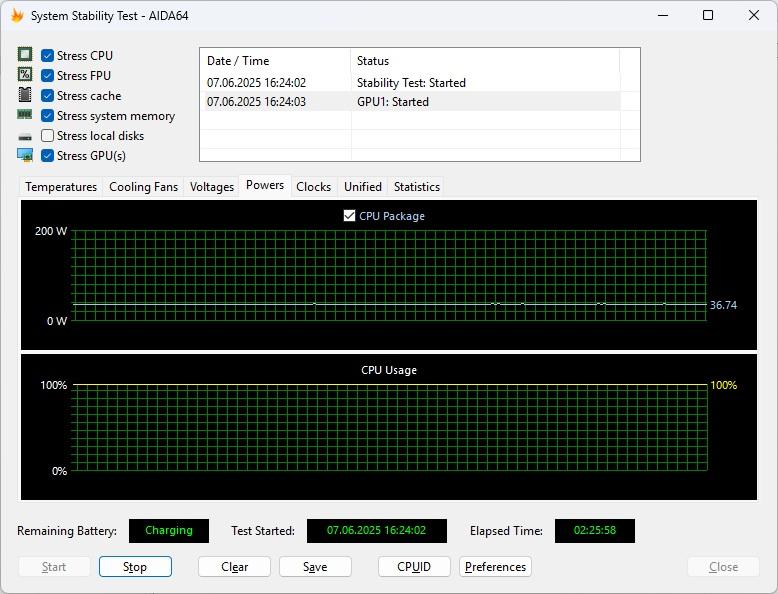Select the Powers tab
Viewport: 778px width, 594px height.
[x=265, y=186]
